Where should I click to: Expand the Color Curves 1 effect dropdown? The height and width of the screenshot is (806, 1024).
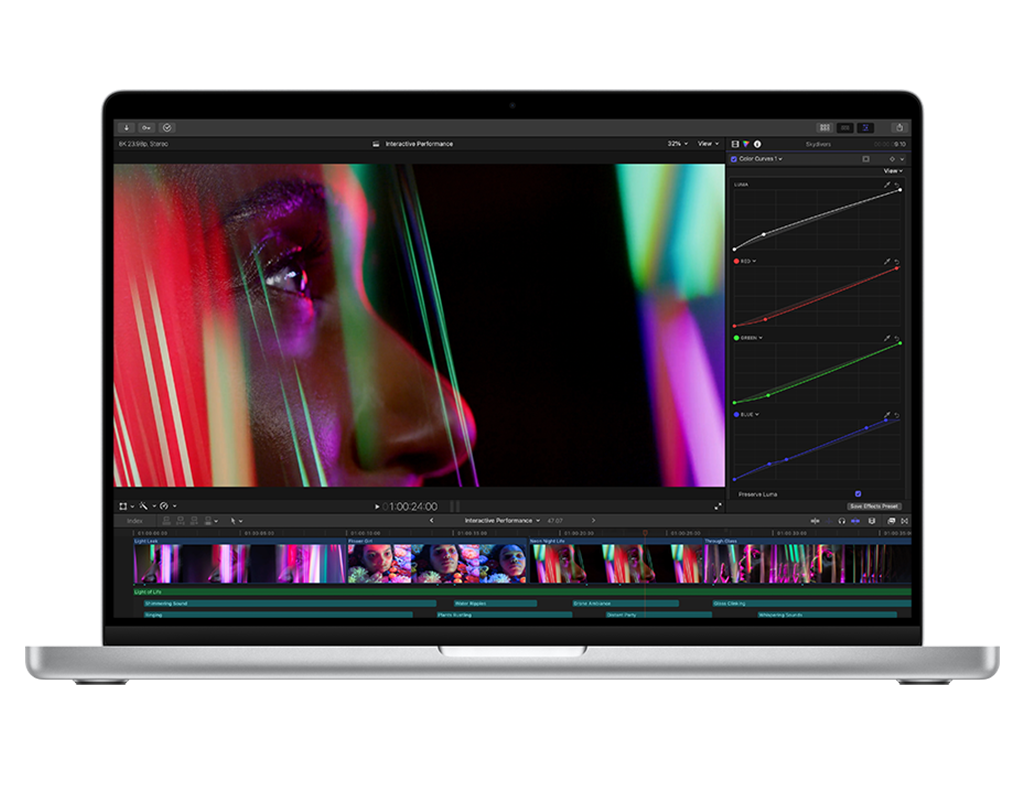click(x=780, y=159)
